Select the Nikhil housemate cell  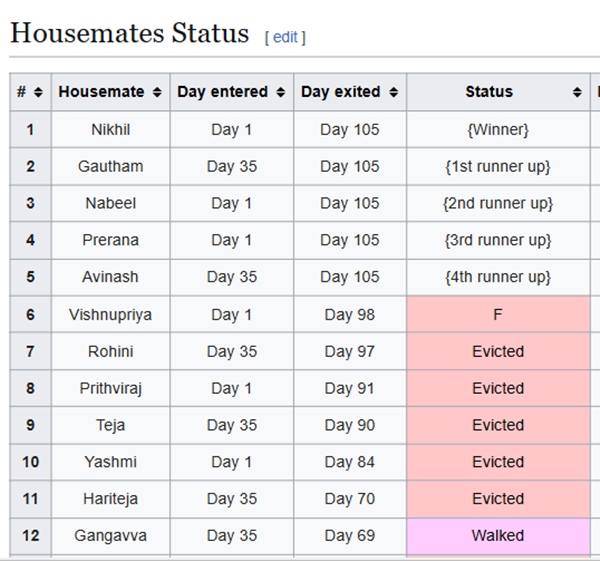pyautogui.click(x=110, y=130)
